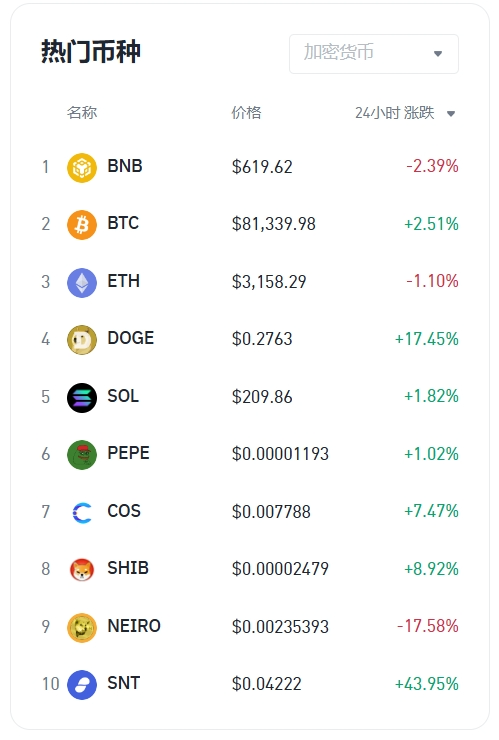Click SNT's +43.95% change value

tap(426, 683)
